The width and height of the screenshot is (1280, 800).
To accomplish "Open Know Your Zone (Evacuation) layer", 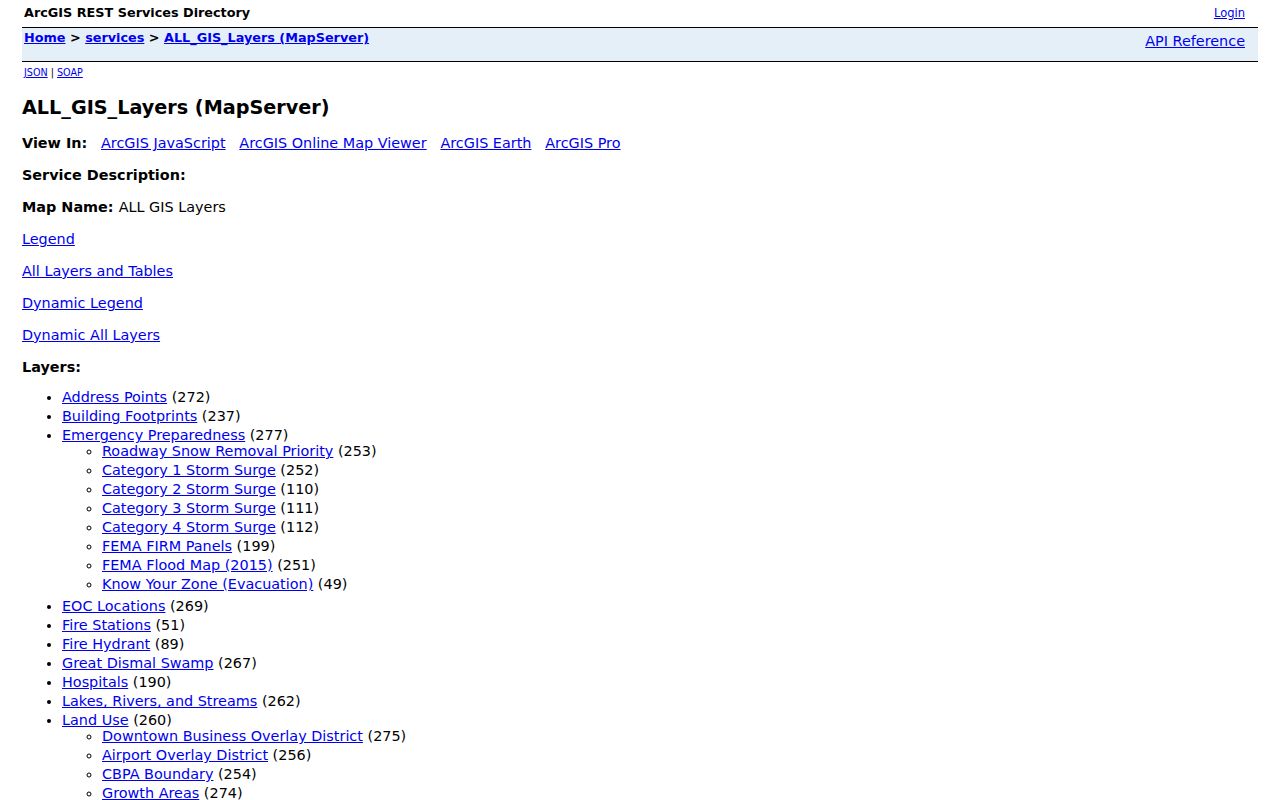I will click(207, 584).
